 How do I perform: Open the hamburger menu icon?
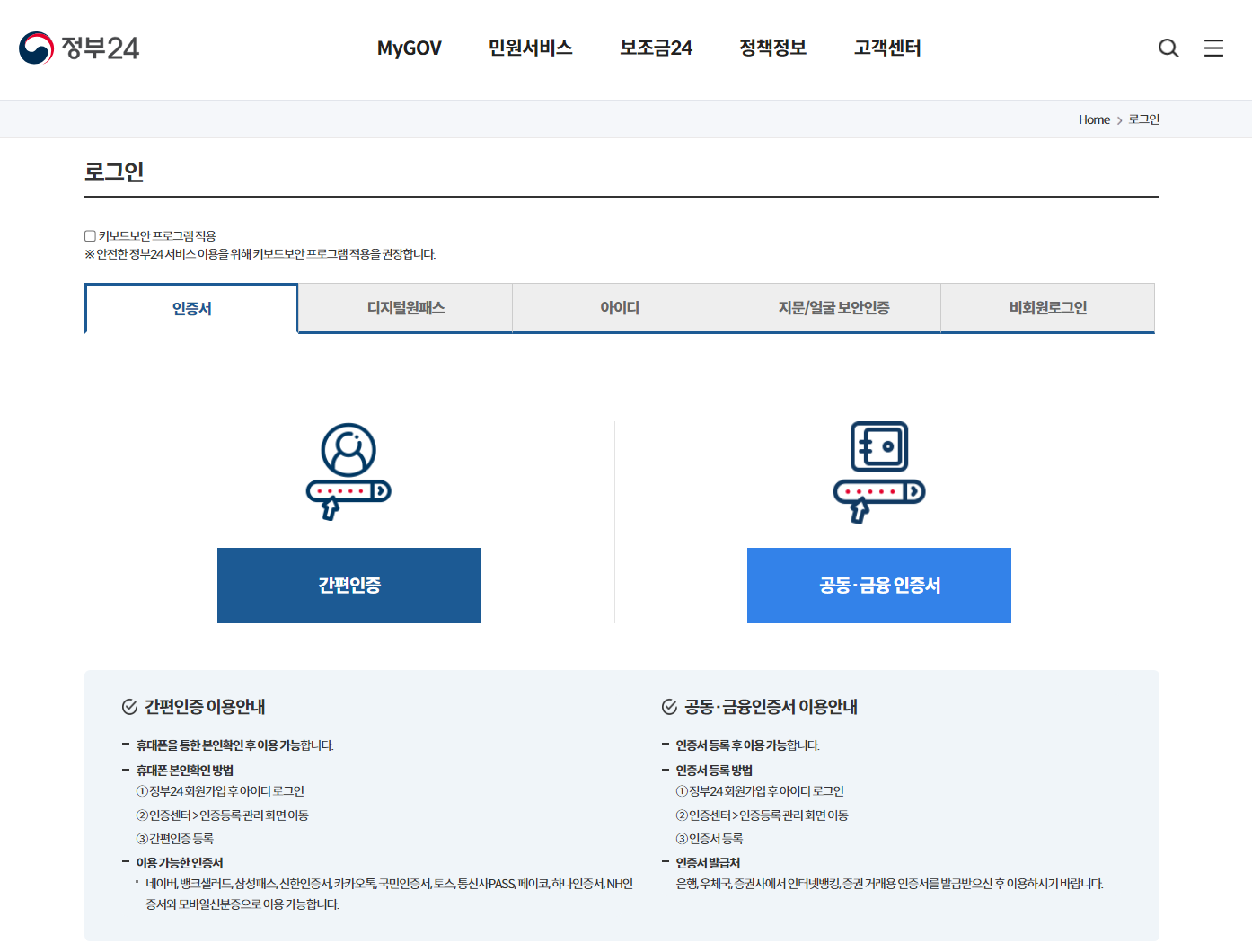pyautogui.click(x=1213, y=48)
